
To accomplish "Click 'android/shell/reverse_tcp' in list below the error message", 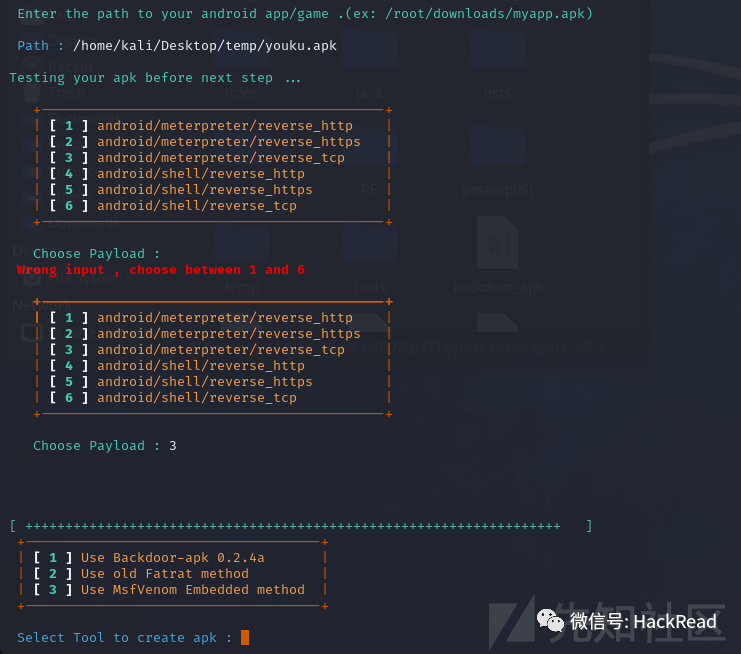I will pyautogui.click(x=197, y=398).
